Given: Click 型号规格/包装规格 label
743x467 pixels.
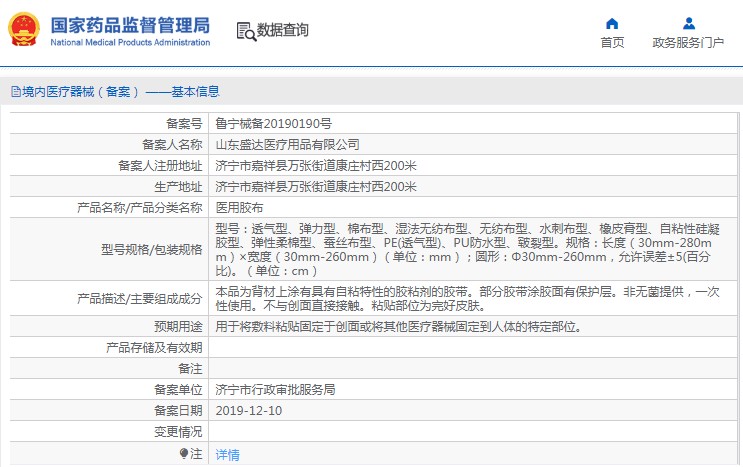Looking at the screenshot, I should click(x=151, y=250).
